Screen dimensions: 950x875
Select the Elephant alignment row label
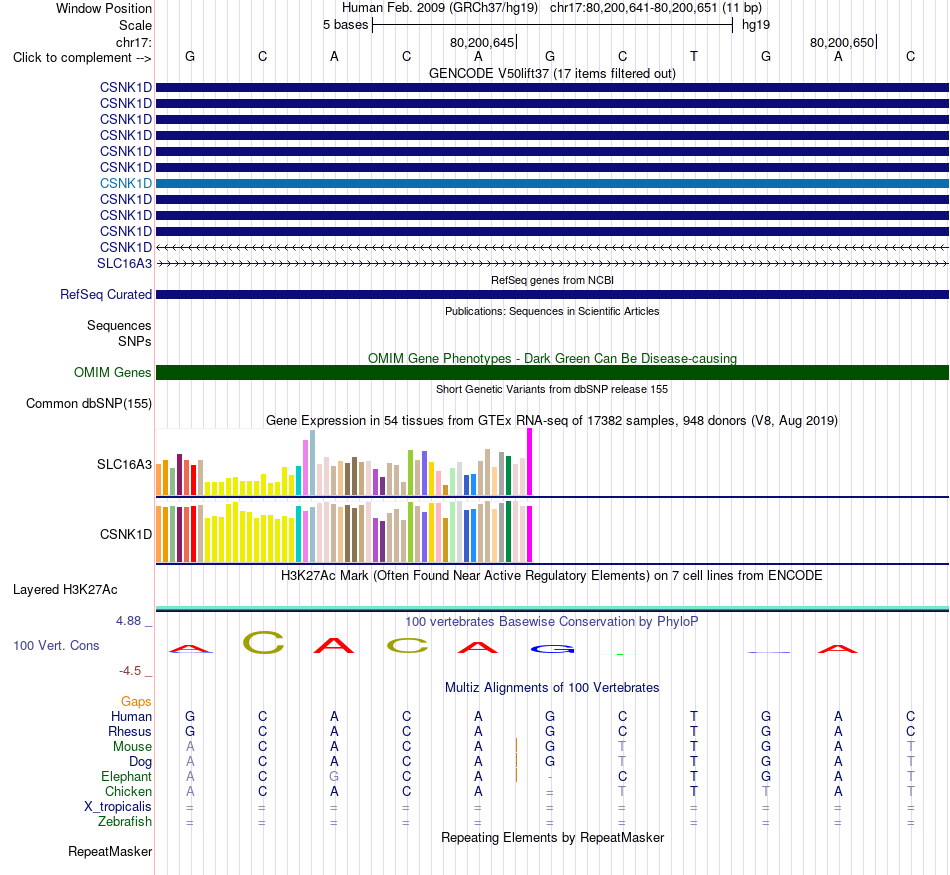point(126,776)
